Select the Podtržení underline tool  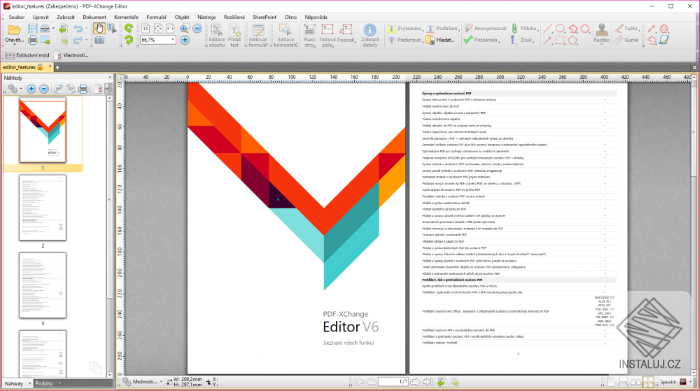click(442, 29)
